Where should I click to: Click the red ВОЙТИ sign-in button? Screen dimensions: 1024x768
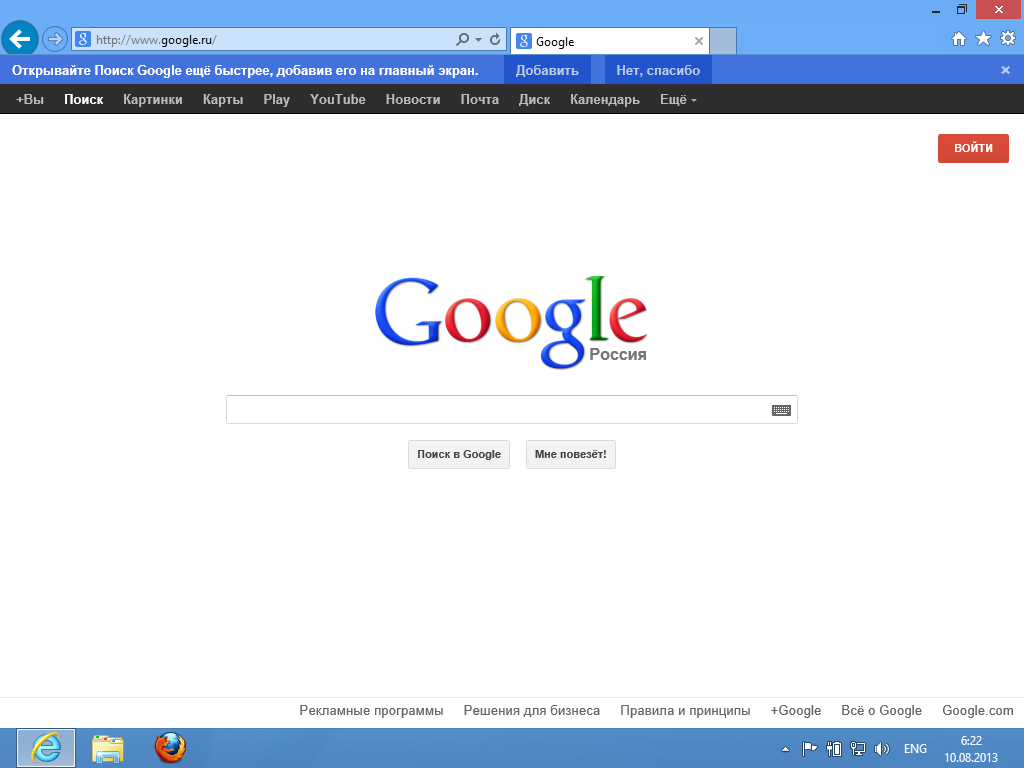(973, 148)
